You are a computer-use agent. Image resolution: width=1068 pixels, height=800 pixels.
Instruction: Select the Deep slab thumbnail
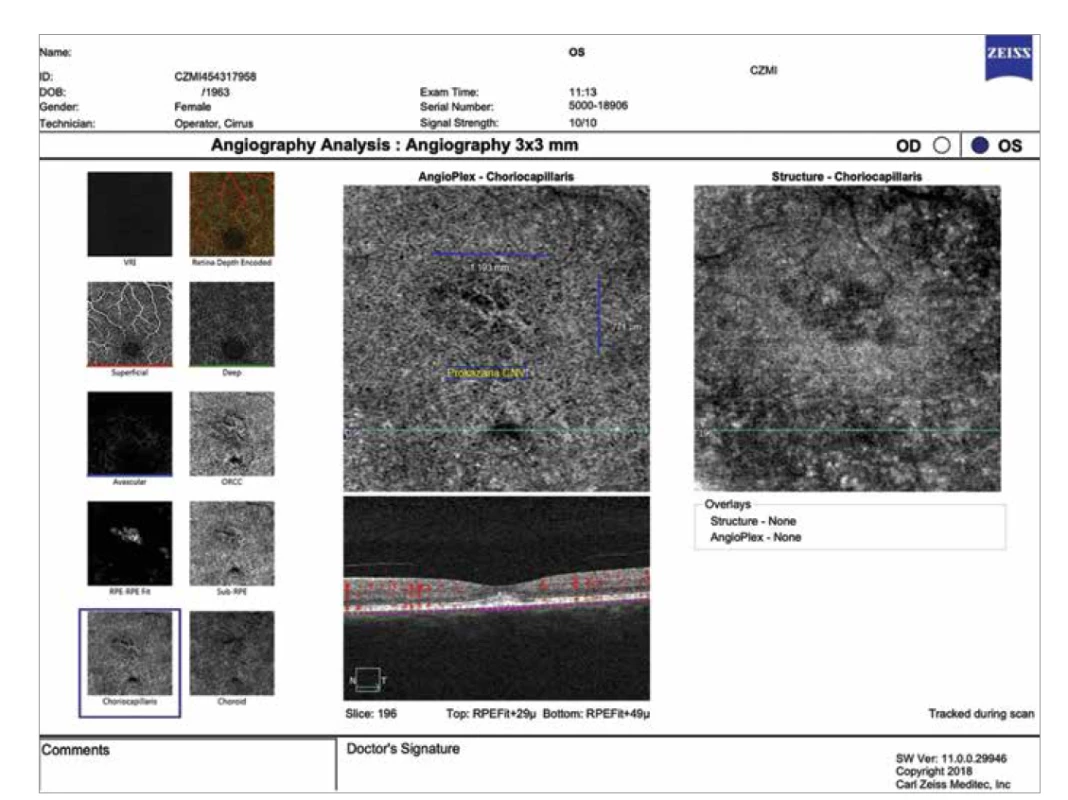point(232,324)
